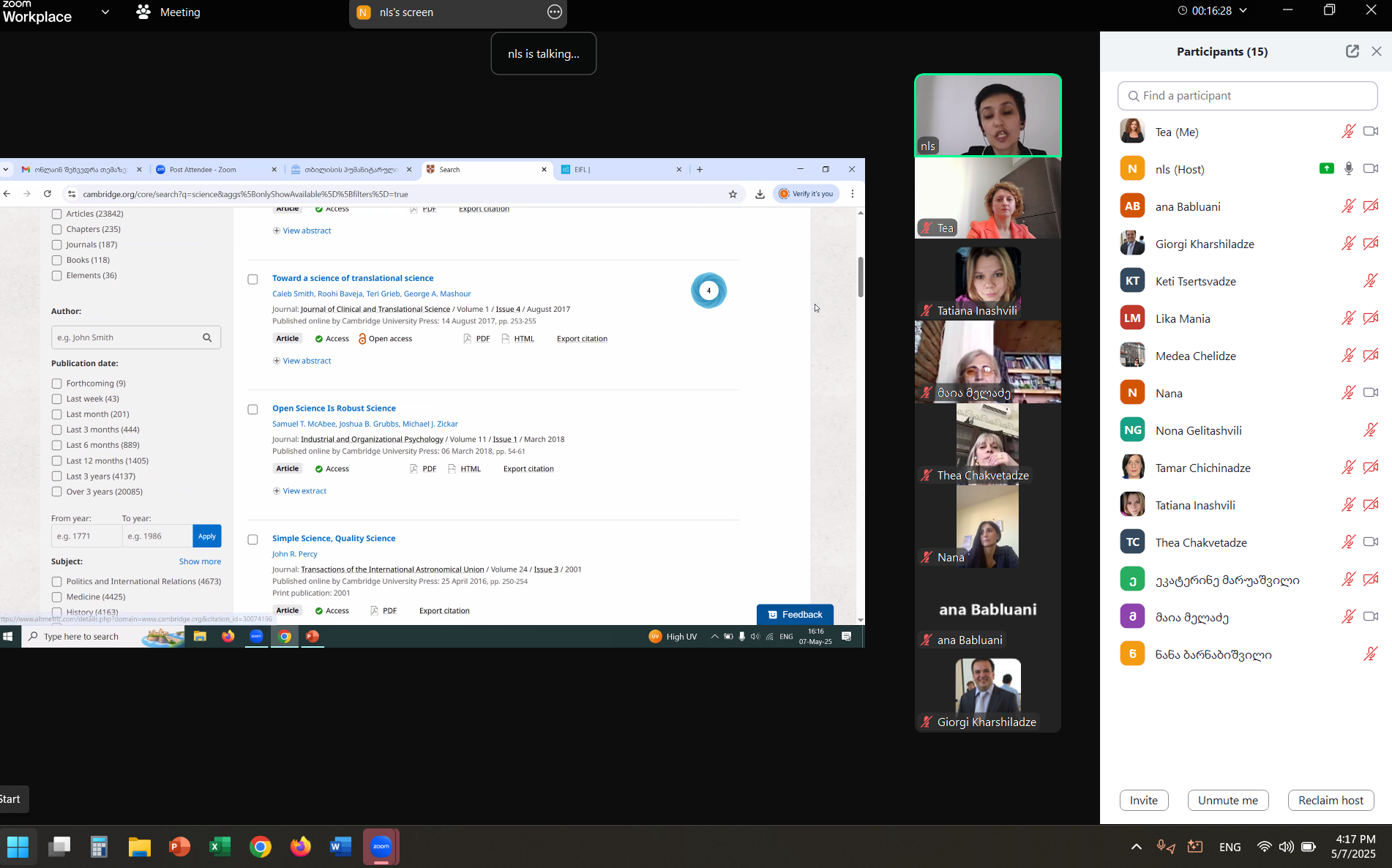Click the nls (Host) screen share icon
1392x868 pixels.
pos(1326,168)
